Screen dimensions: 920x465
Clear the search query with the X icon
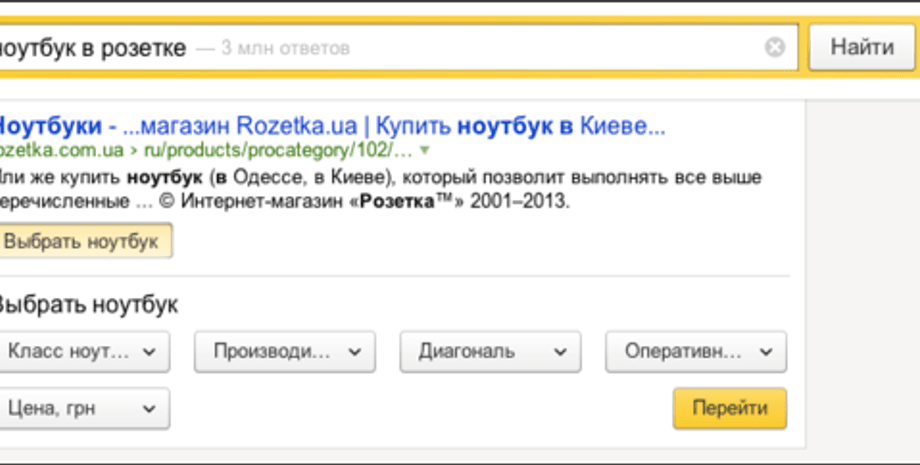coord(775,48)
